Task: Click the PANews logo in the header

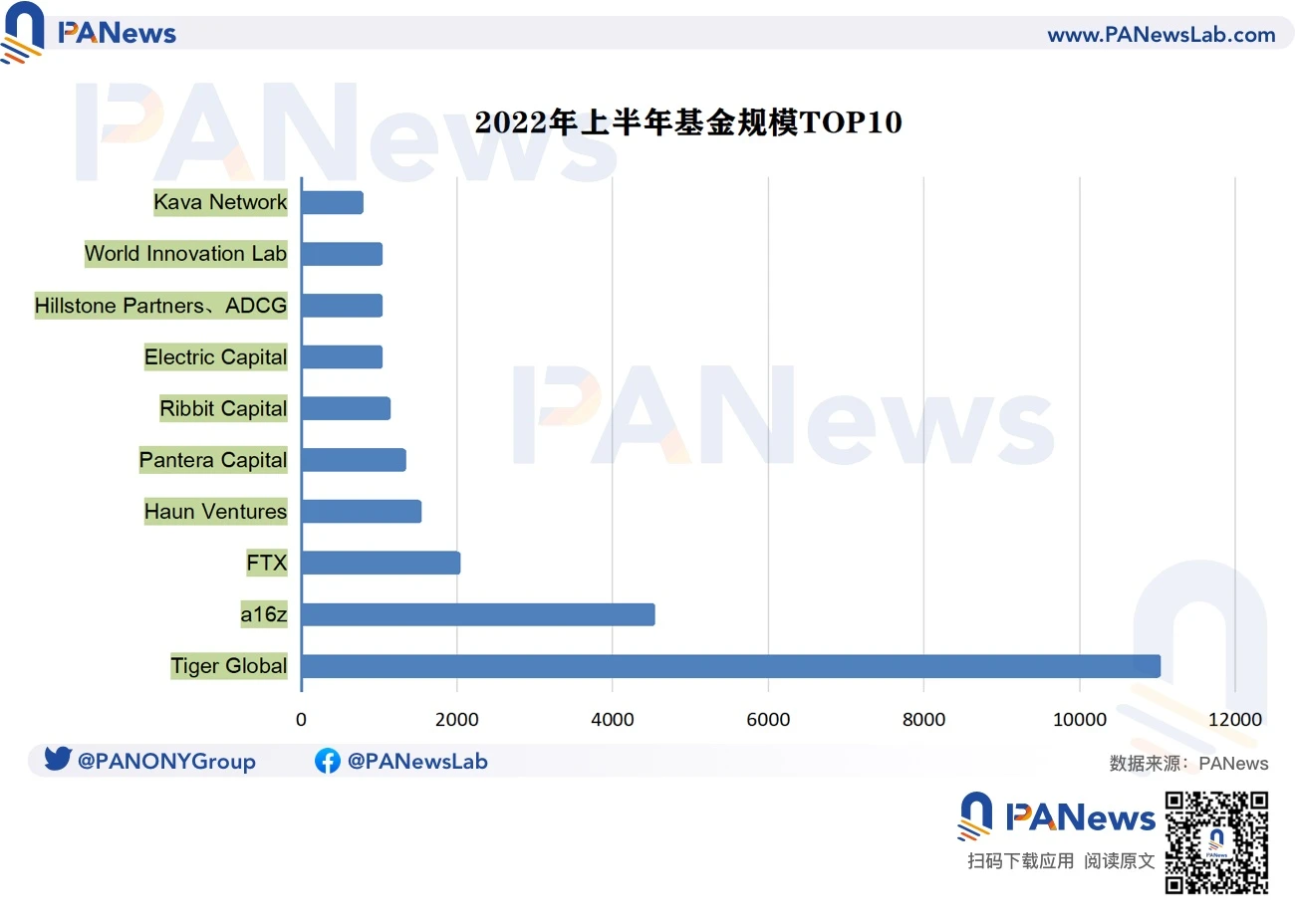Action: [x=89, y=32]
